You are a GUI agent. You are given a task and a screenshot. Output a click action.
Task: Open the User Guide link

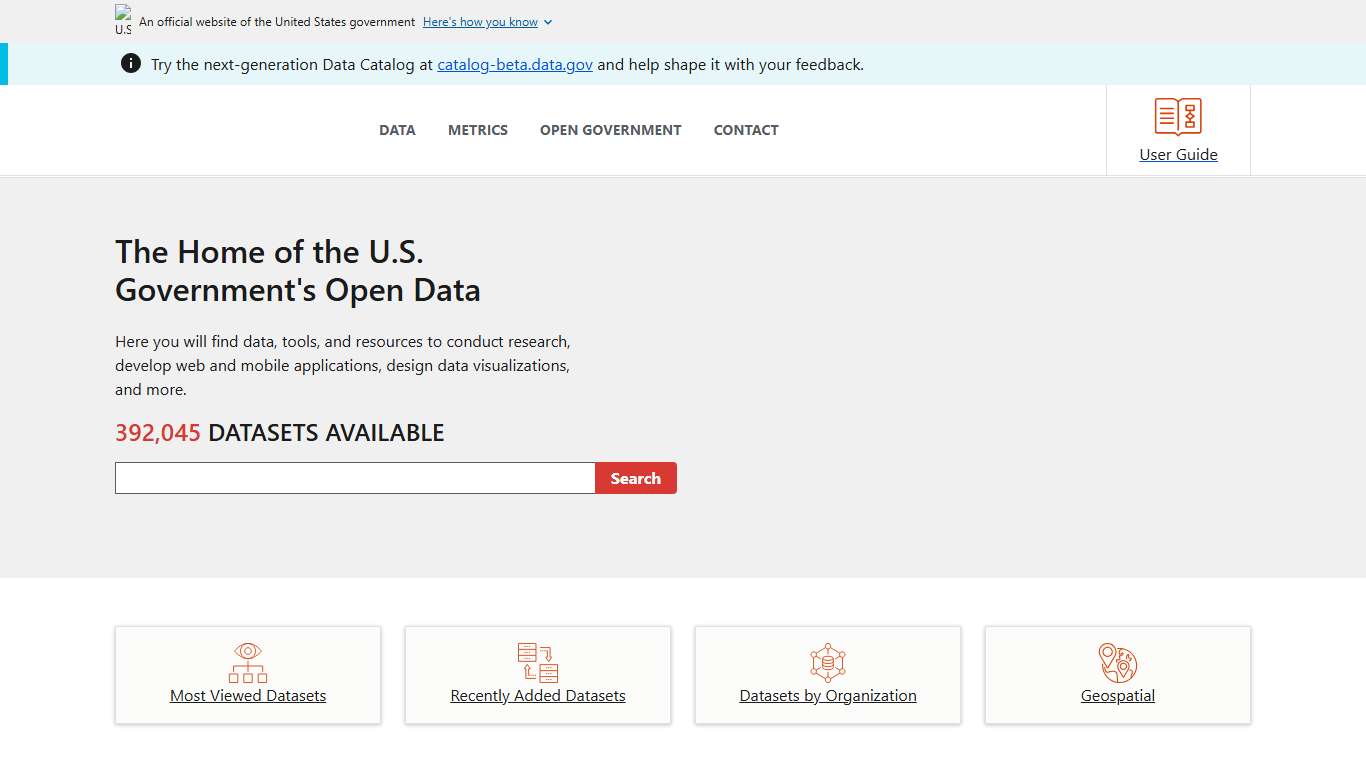click(x=1178, y=154)
